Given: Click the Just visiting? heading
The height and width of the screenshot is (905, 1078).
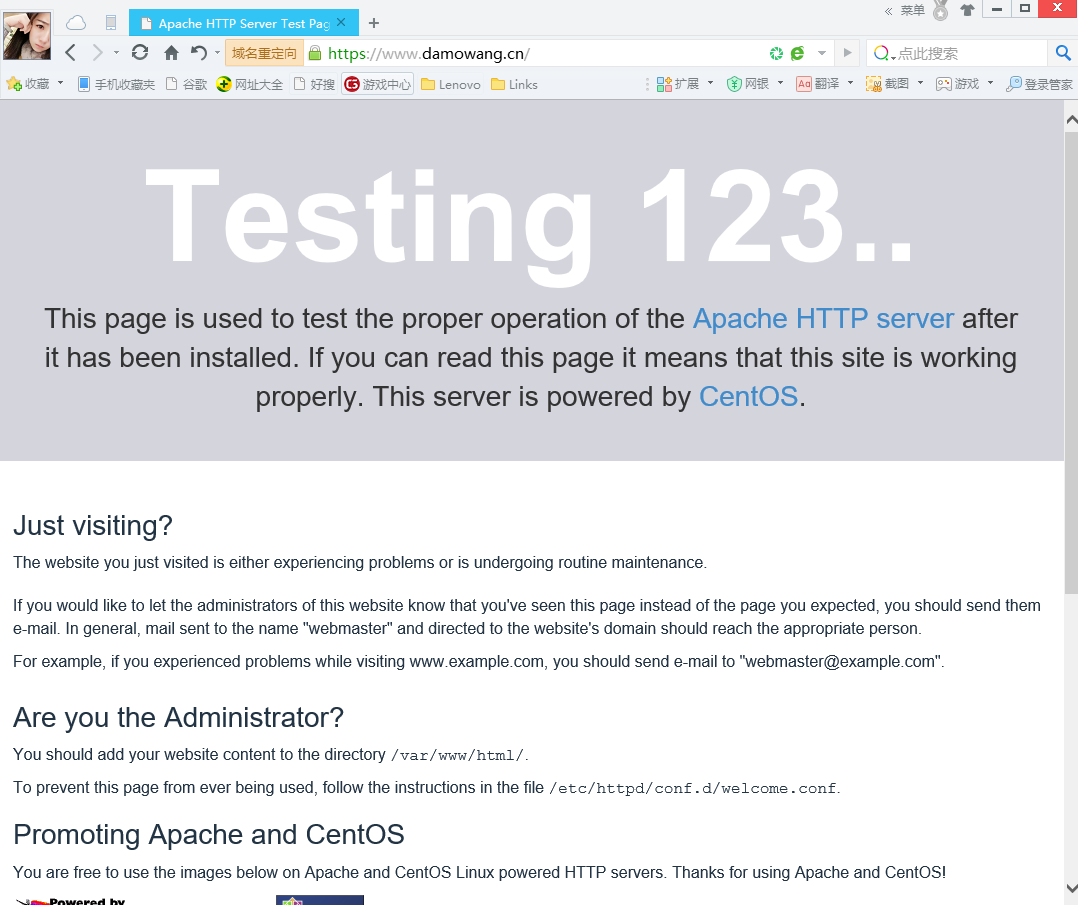Looking at the screenshot, I should click(x=93, y=526).
